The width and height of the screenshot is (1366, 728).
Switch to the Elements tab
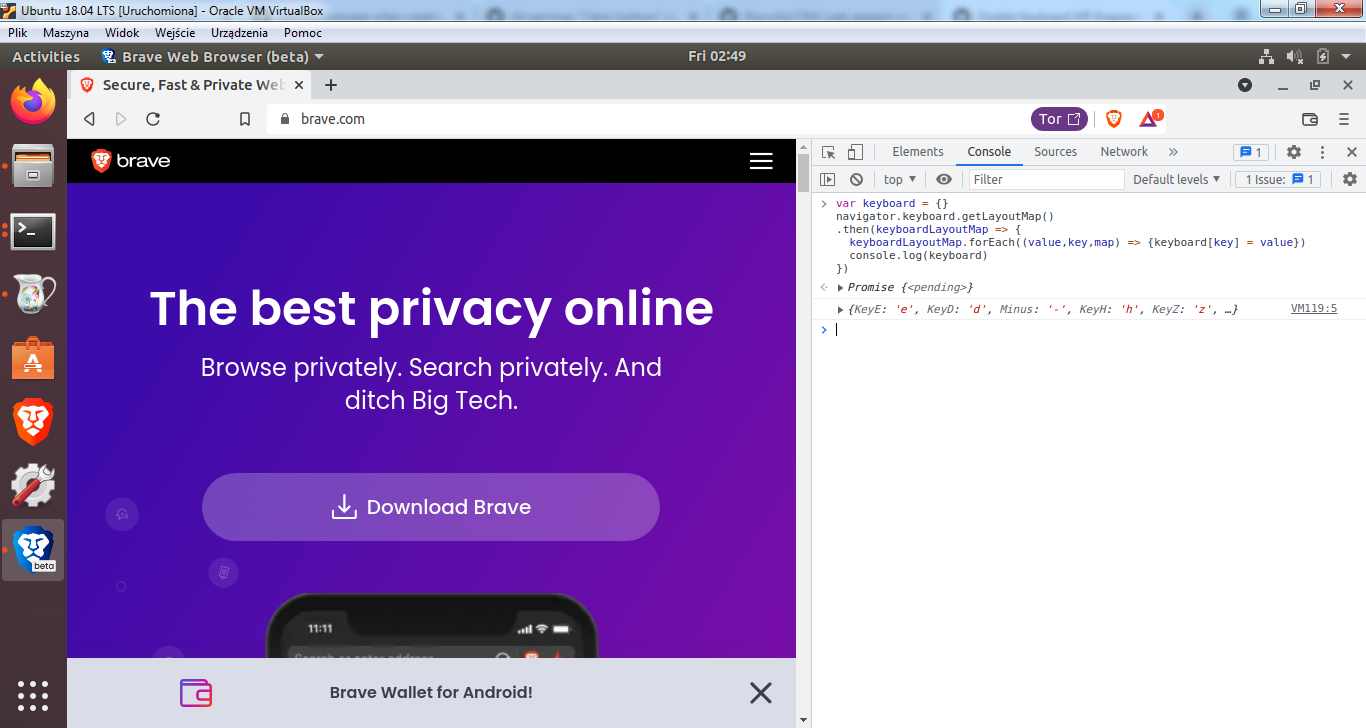917,151
